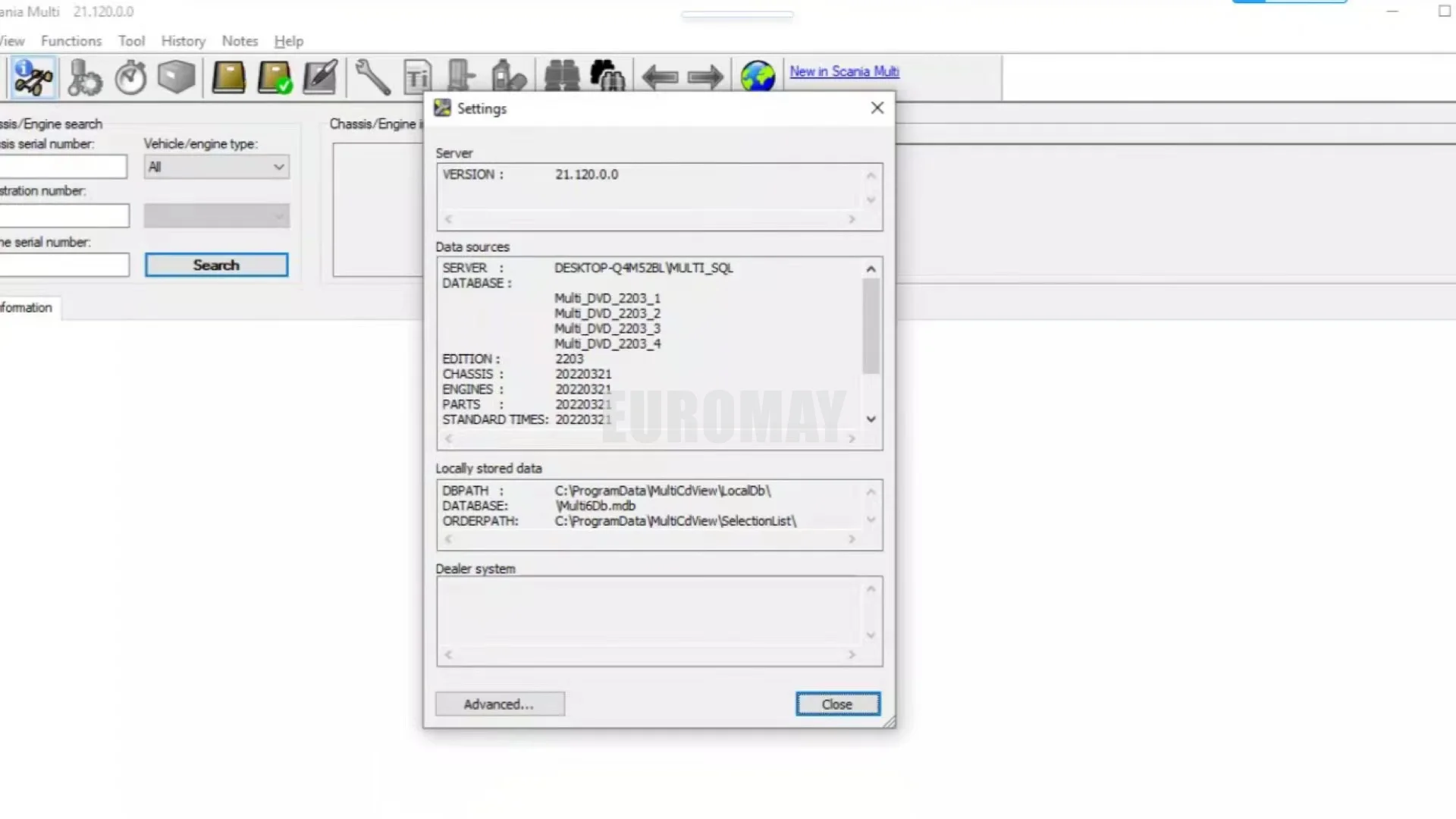Open the notebook with green checkmark icon
The height and width of the screenshot is (819, 1456).
coord(275,77)
